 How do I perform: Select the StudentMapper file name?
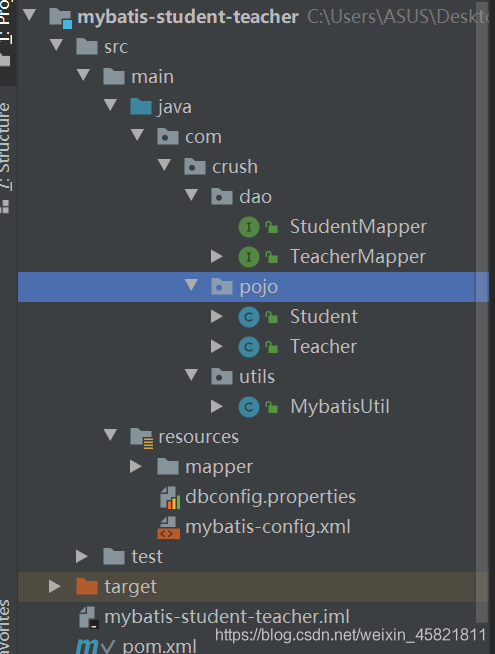[358, 227]
